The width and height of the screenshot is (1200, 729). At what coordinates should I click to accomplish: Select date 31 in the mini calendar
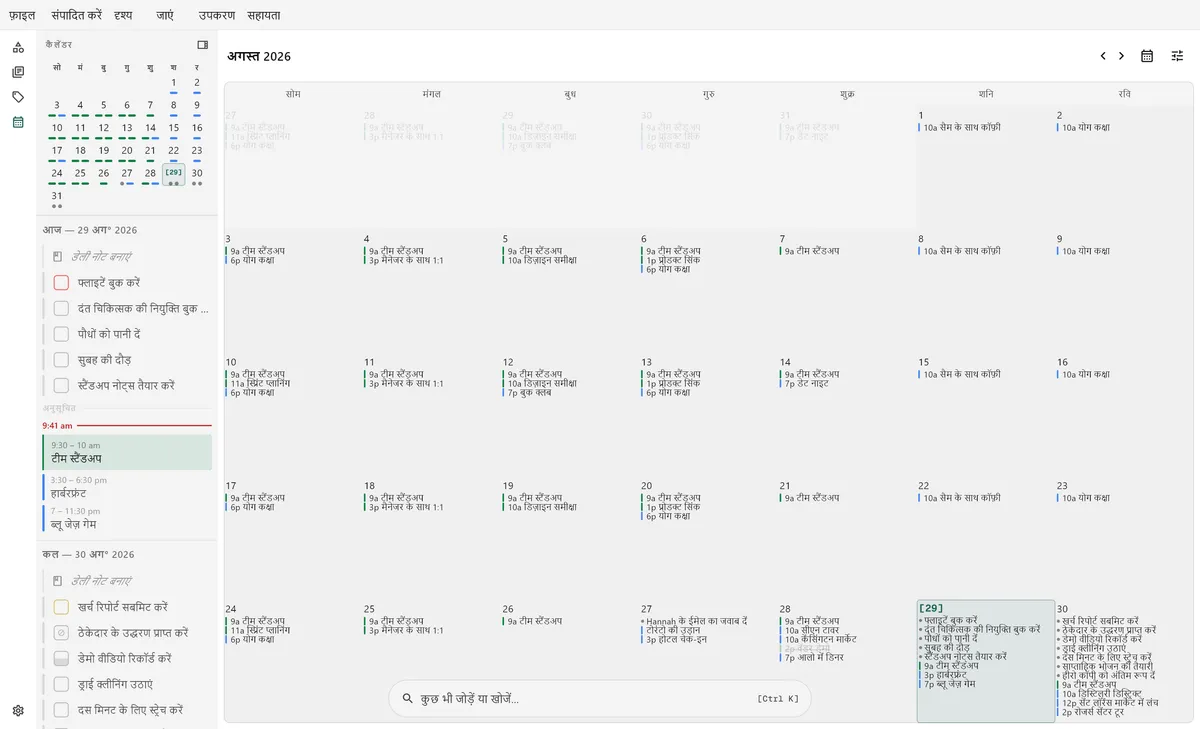(x=57, y=196)
